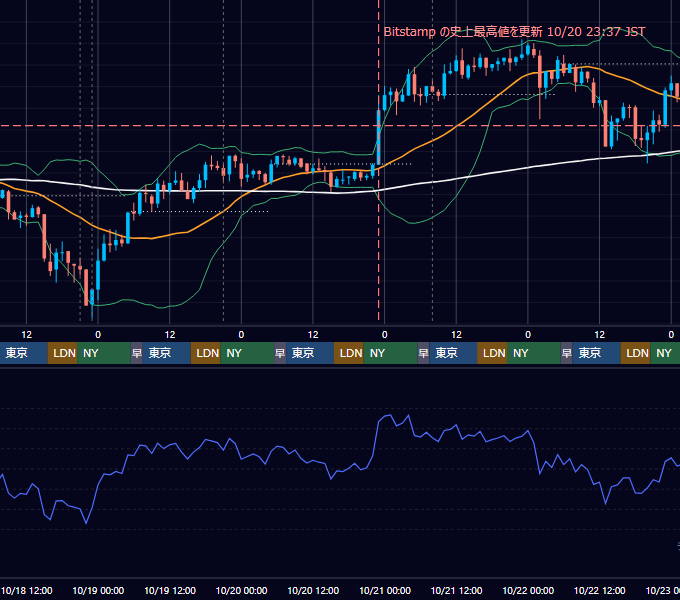Select the 10/21 00:00 time axis label

pyautogui.click(x=385, y=590)
